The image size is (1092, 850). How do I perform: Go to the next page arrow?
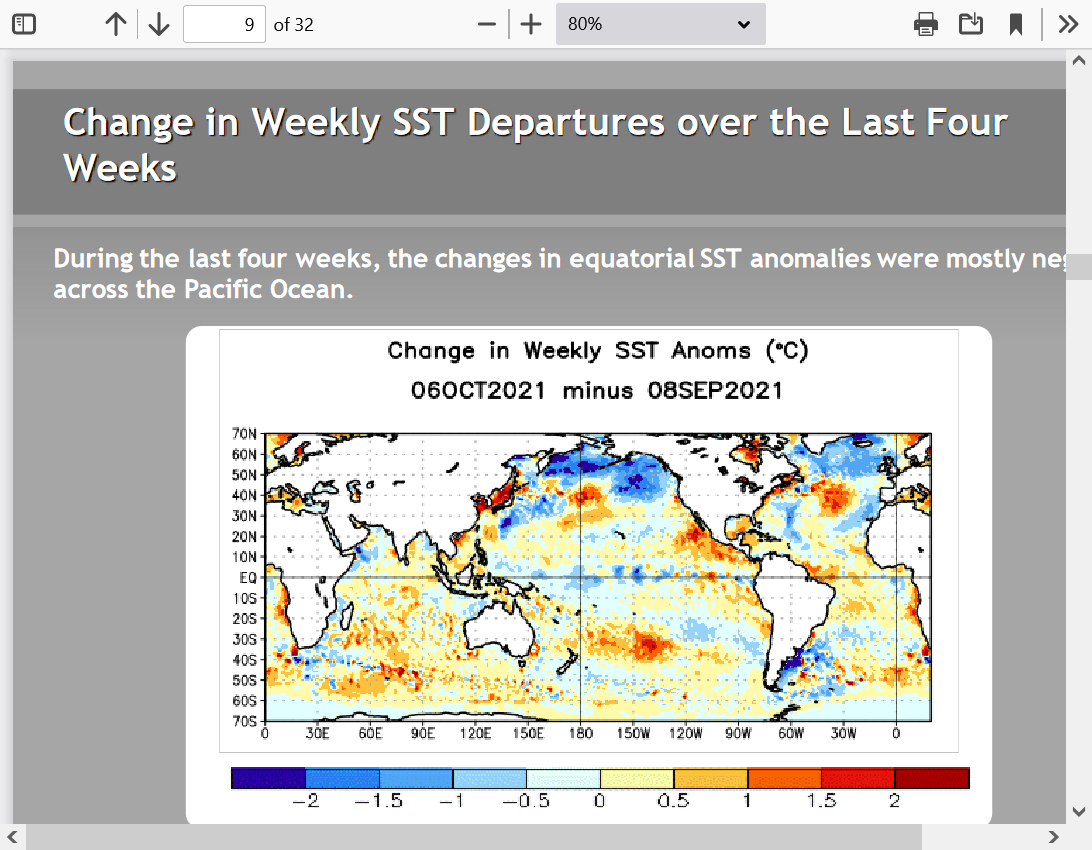click(x=158, y=24)
